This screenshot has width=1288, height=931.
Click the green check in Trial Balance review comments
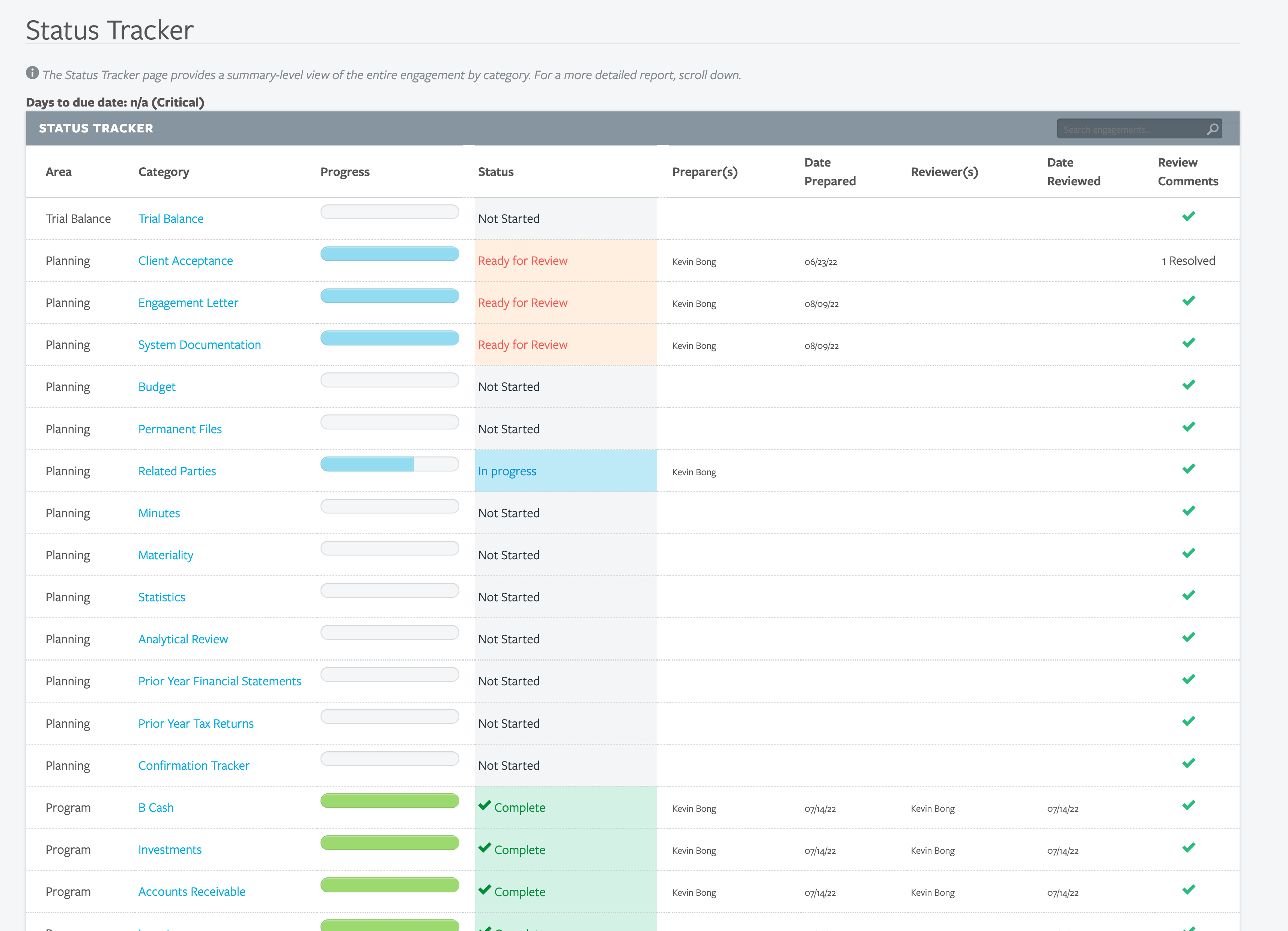(x=1189, y=216)
